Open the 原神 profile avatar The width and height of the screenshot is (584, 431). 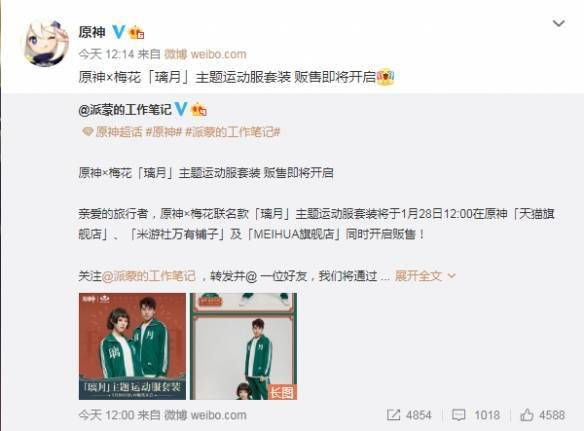click(x=47, y=43)
